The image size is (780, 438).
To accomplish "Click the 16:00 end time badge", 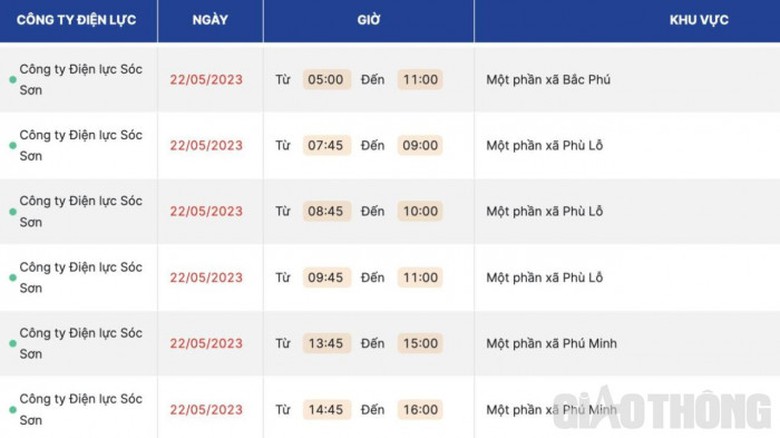I will point(420,409).
